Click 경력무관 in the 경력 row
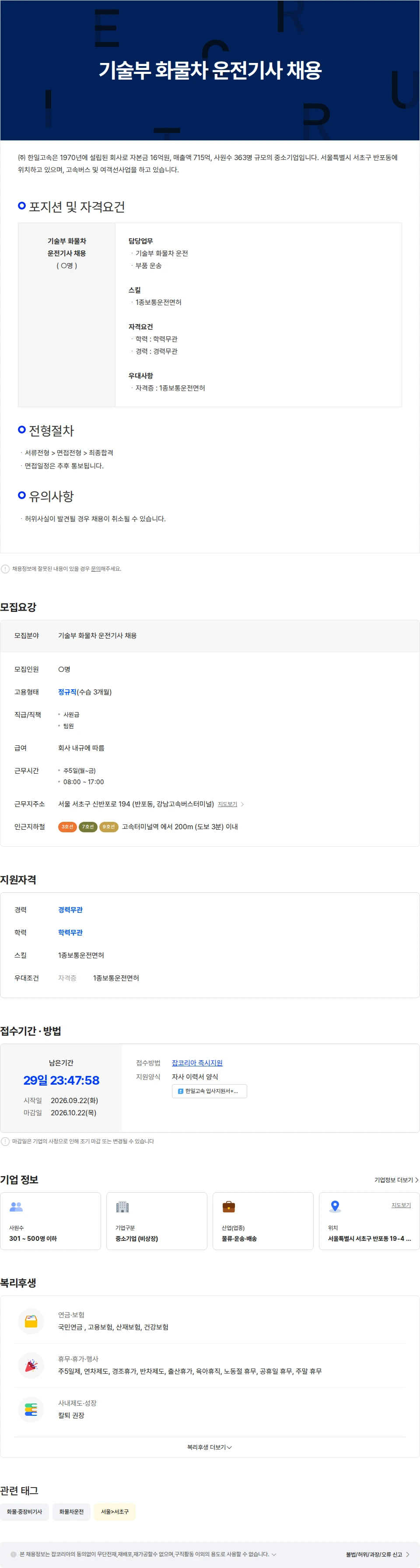This screenshot has width=420, height=1568. 70,909
